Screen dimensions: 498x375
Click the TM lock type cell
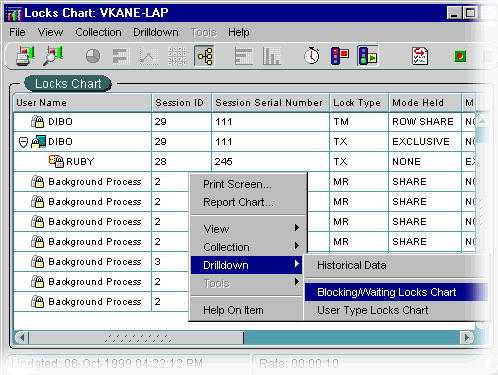[x=359, y=122]
